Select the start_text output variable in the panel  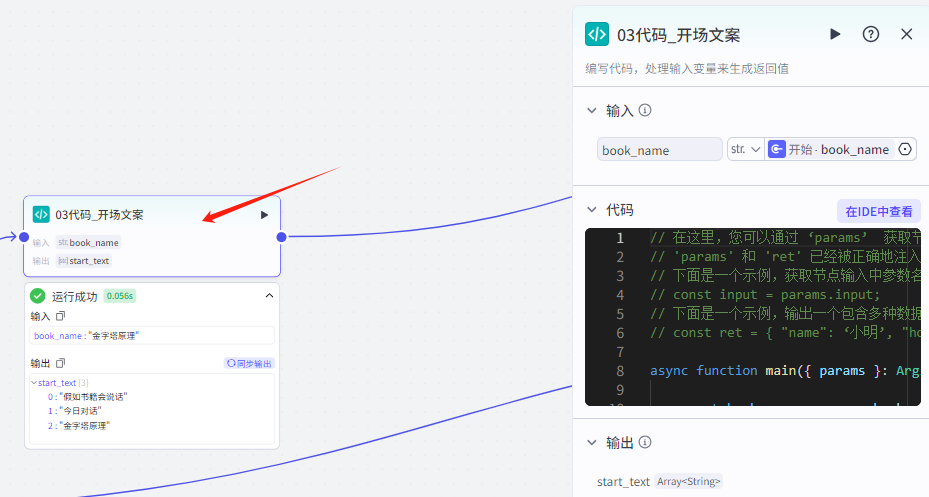[x=623, y=482]
